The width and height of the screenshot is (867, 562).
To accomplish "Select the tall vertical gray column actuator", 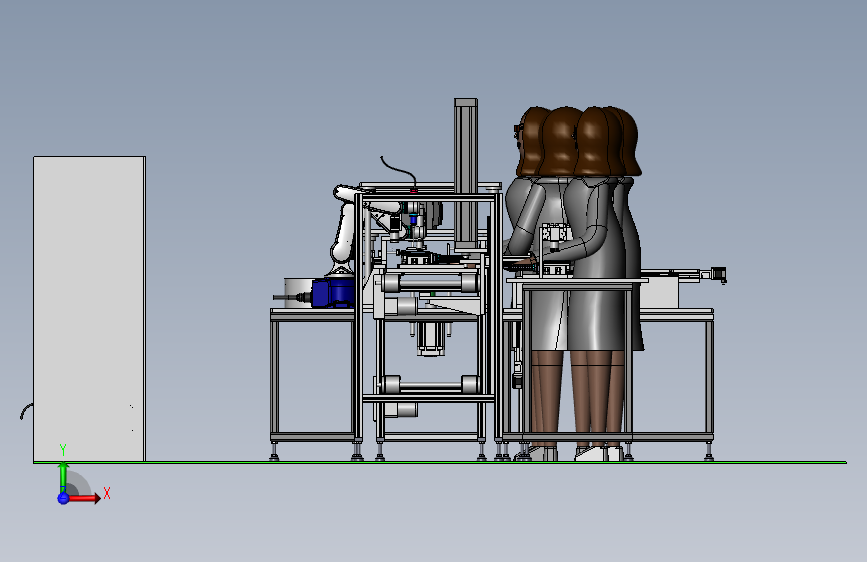I will pos(466,174).
